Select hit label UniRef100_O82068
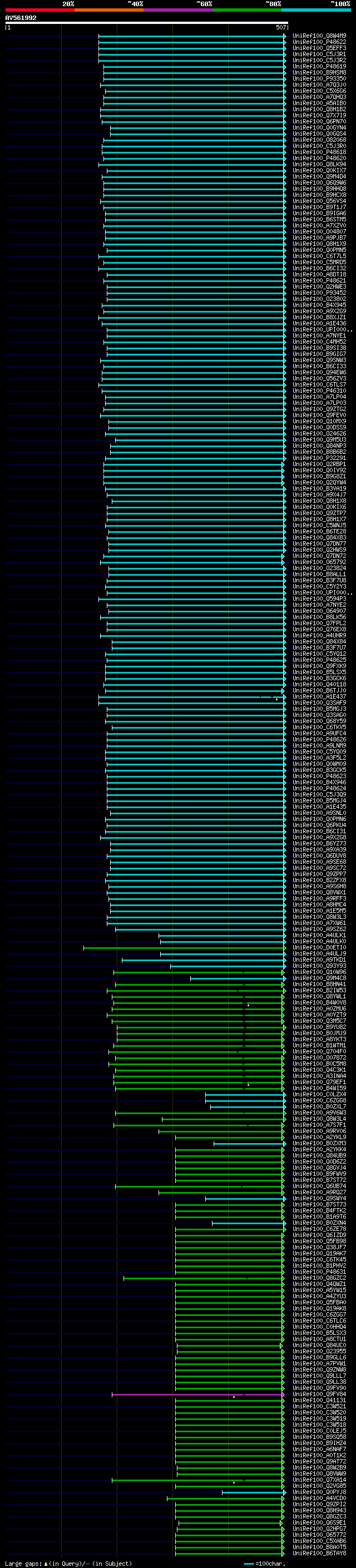This screenshot has width=356, height=1568. point(319,140)
